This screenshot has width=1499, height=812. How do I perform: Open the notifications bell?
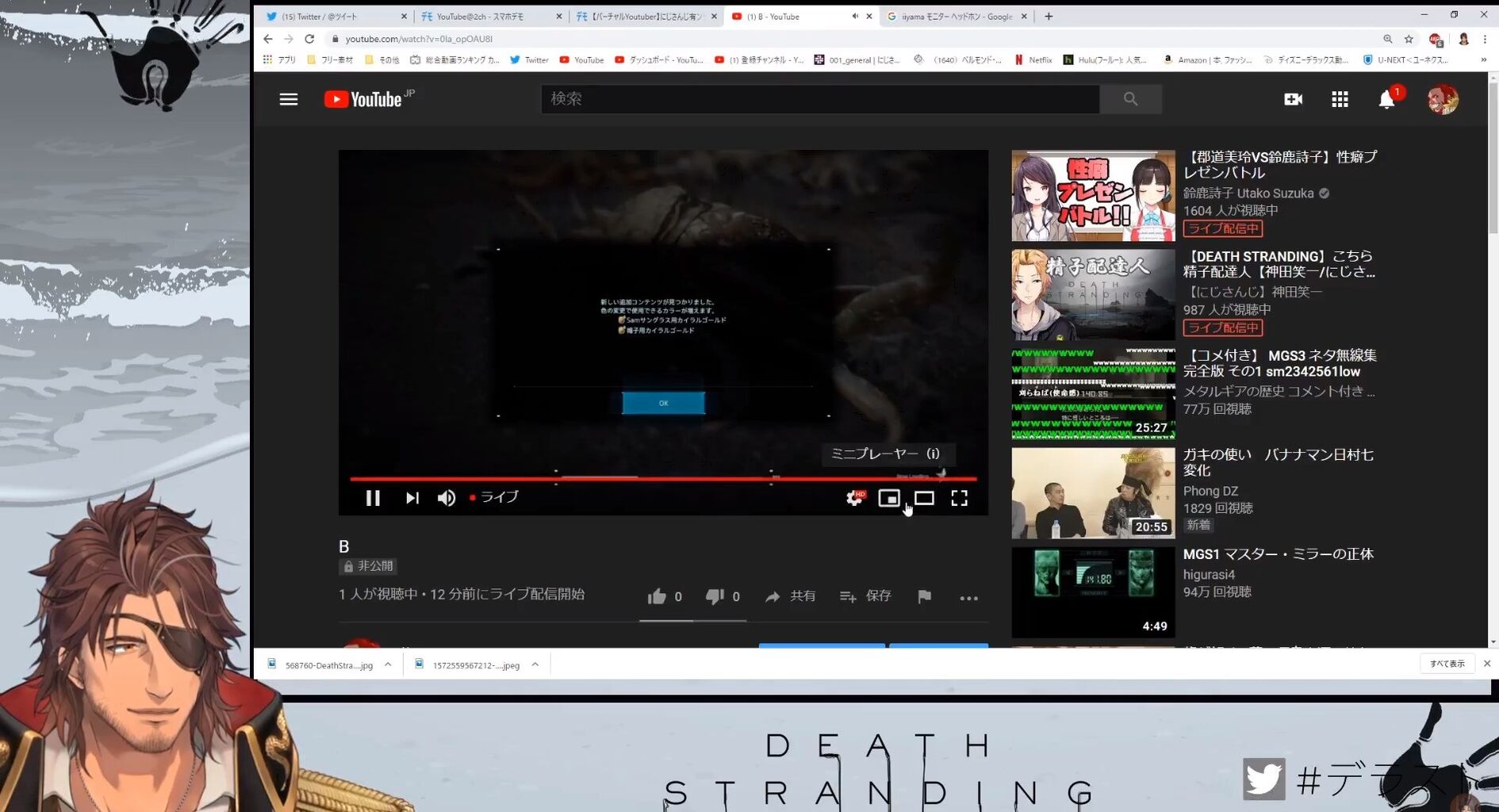(x=1386, y=99)
